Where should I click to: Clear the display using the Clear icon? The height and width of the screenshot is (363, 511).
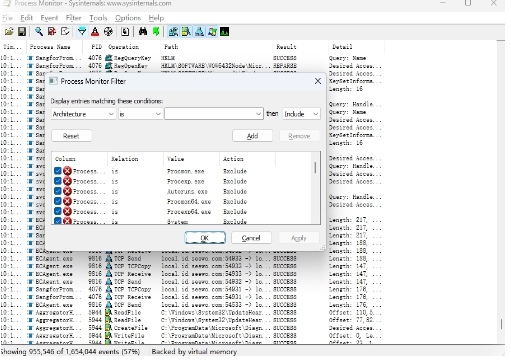[x=65, y=32]
